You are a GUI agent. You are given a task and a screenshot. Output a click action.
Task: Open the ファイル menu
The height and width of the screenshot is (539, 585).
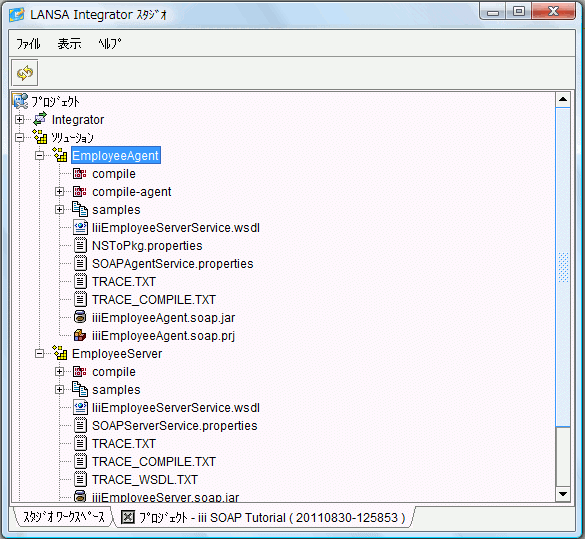pyautogui.click(x=28, y=44)
